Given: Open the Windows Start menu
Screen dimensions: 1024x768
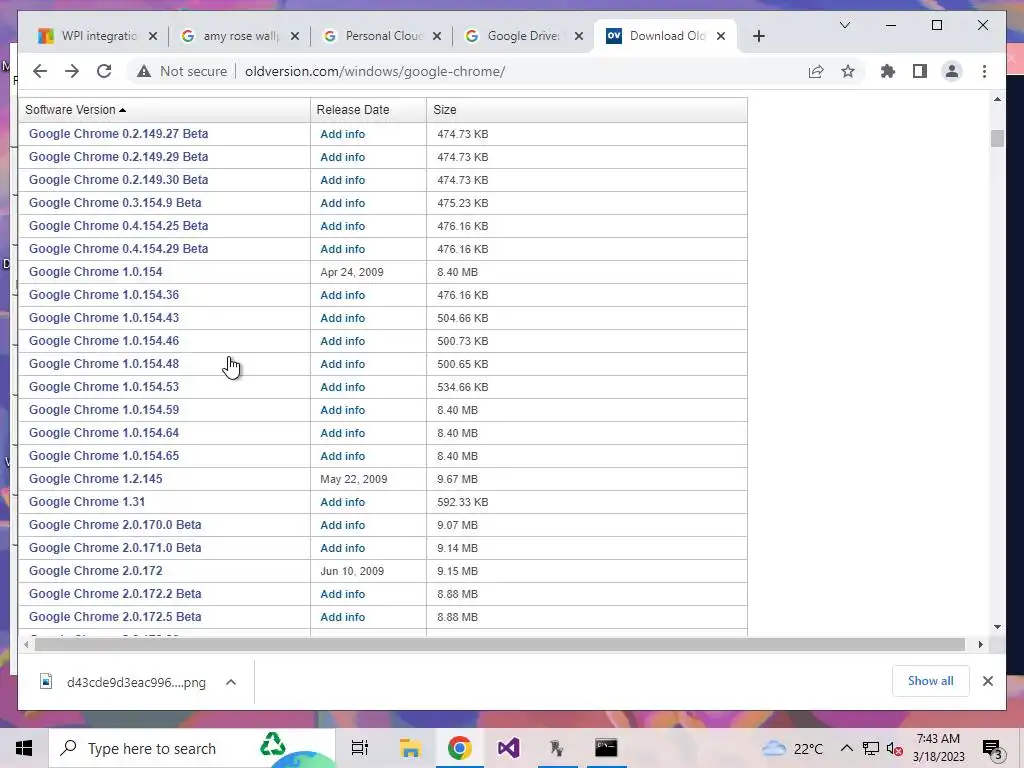Looking at the screenshot, I should (24, 748).
